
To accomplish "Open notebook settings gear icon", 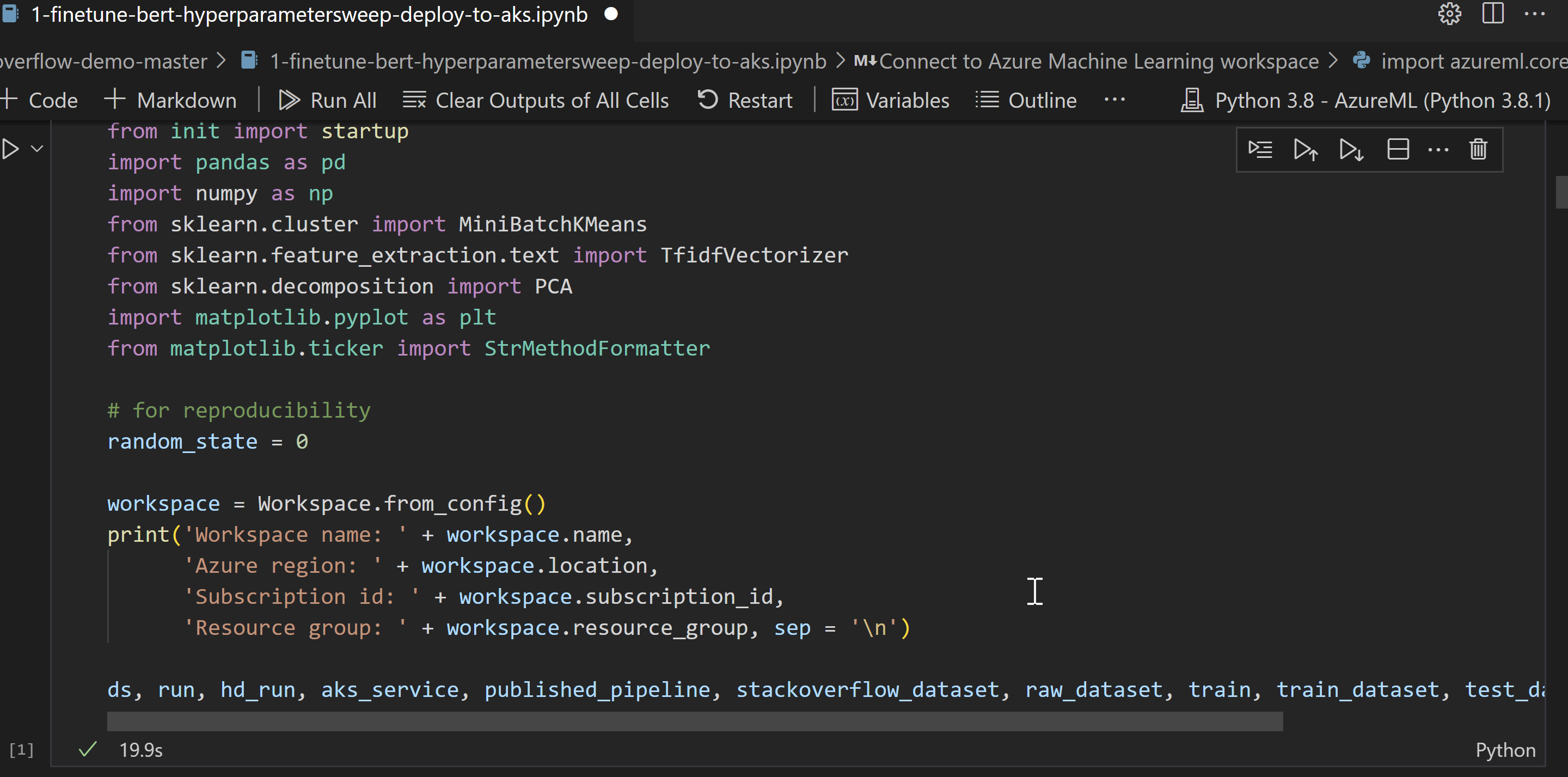I will 1449,14.
